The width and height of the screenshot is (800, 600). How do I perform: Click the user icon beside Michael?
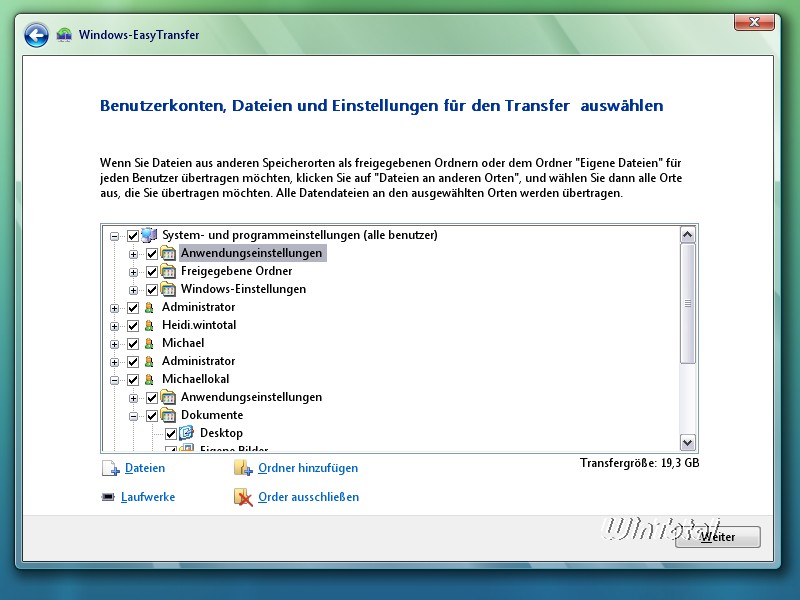(x=149, y=343)
